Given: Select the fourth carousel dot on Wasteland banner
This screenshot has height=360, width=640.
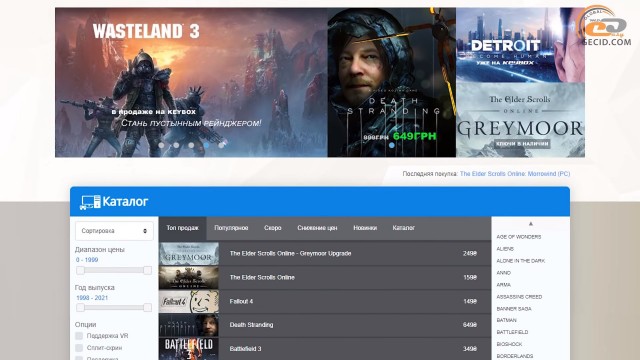Looking at the screenshot, I should [x=206, y=145].
